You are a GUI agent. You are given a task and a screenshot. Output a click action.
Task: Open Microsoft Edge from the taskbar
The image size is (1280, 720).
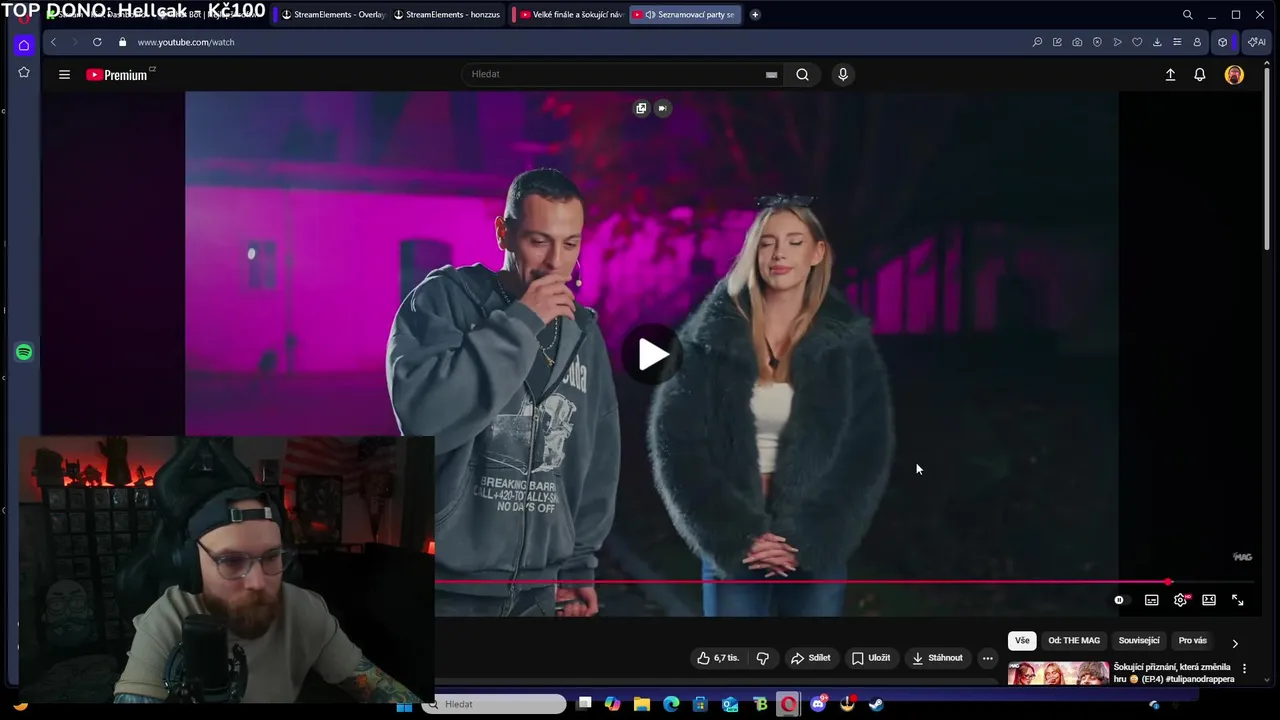(x=671, y=704)
